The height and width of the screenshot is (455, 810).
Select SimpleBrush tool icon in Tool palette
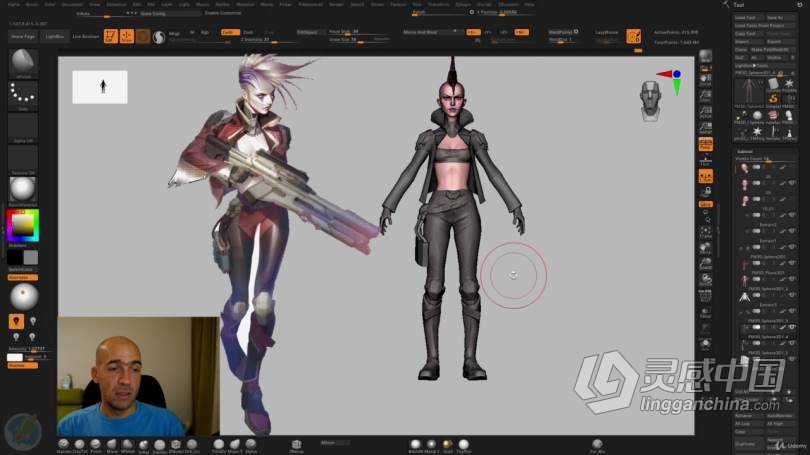click(x=773, y=98)
